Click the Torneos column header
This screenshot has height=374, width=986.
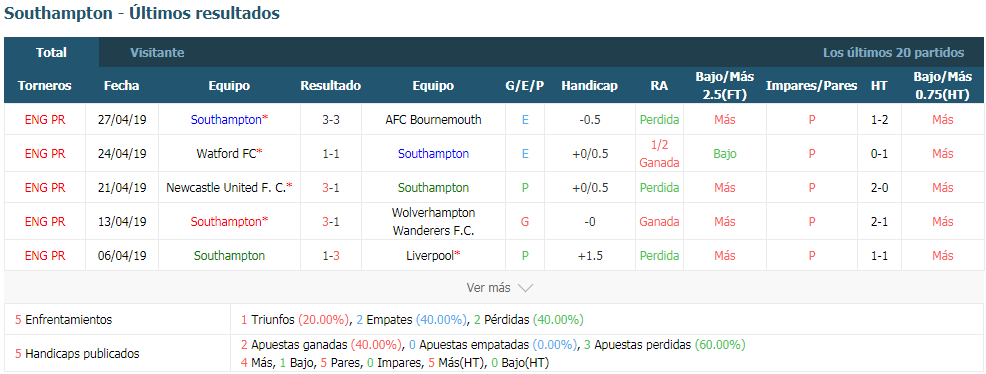[x=45, y=85]
